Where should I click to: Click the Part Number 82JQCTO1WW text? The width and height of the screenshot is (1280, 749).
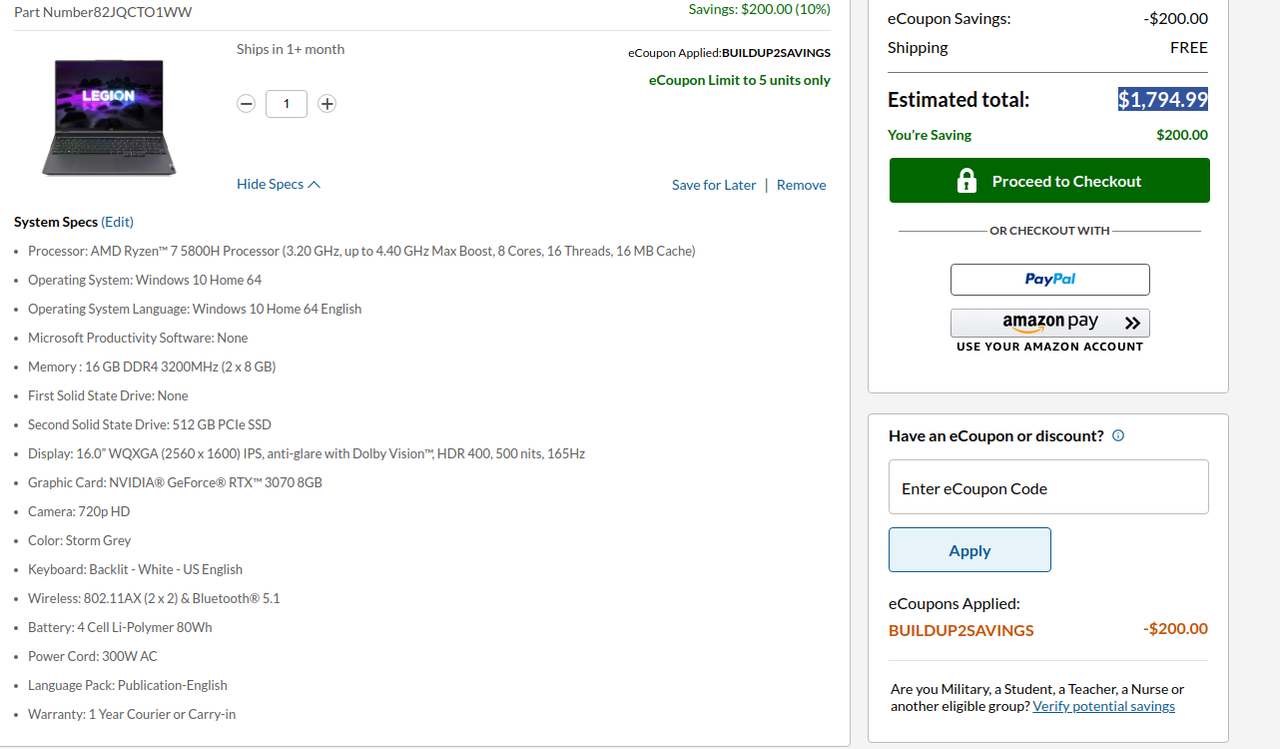(x=103, y=12)
